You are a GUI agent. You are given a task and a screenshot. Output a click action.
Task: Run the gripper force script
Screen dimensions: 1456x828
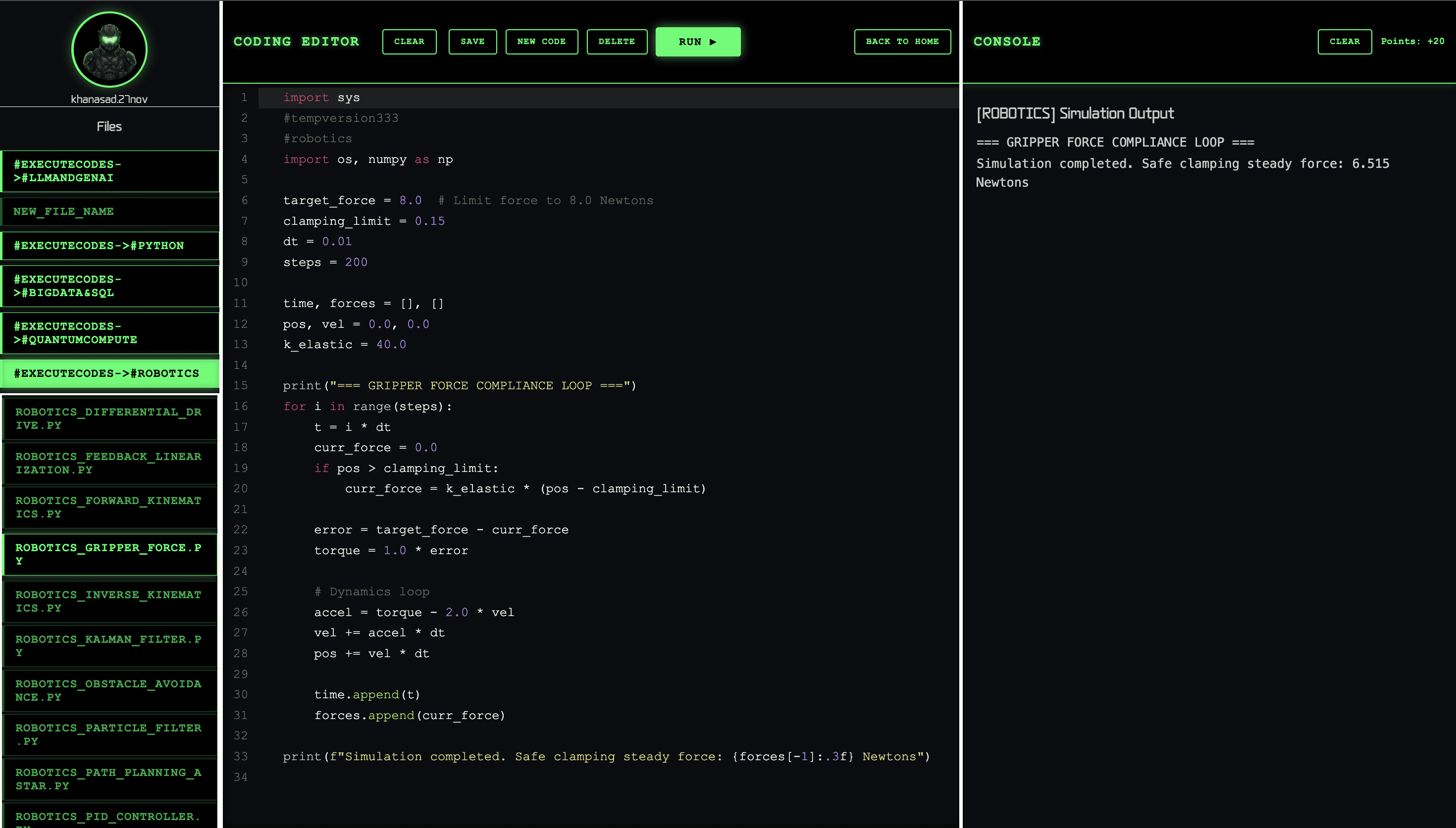point(698,42)
